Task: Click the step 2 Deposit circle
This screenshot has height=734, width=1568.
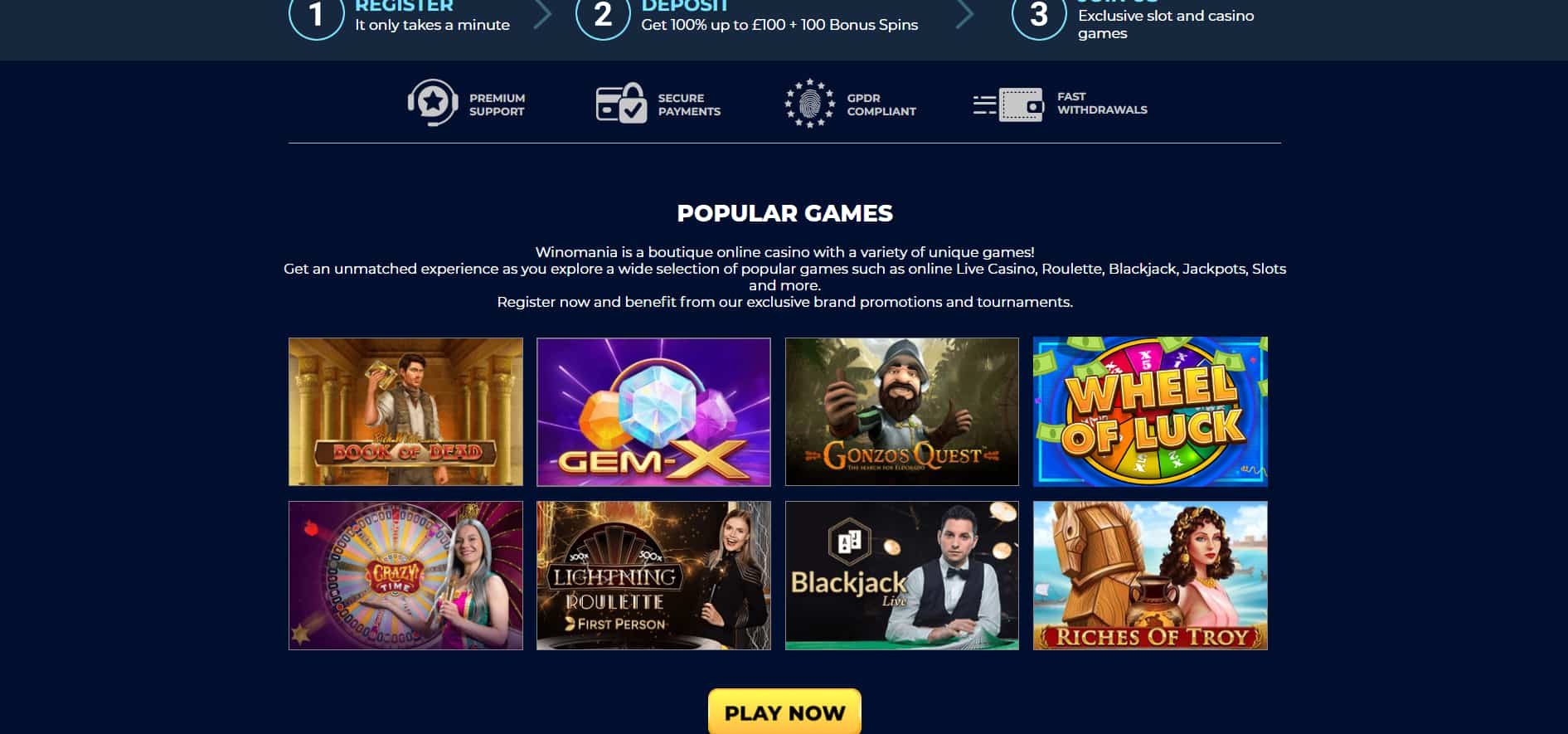Action: click(603, 14)
